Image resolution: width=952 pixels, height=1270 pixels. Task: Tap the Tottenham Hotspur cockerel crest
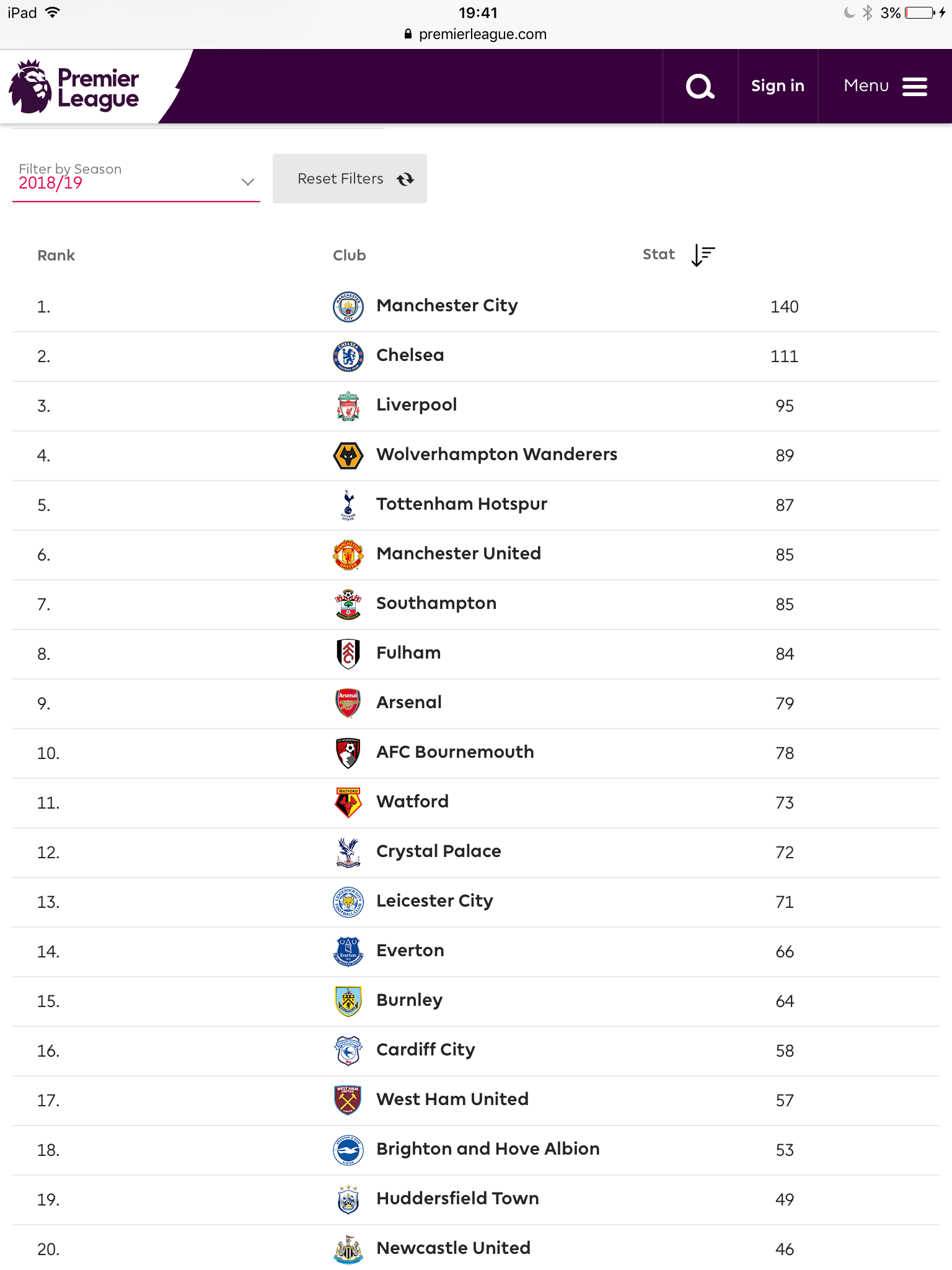tap(348, 505)
